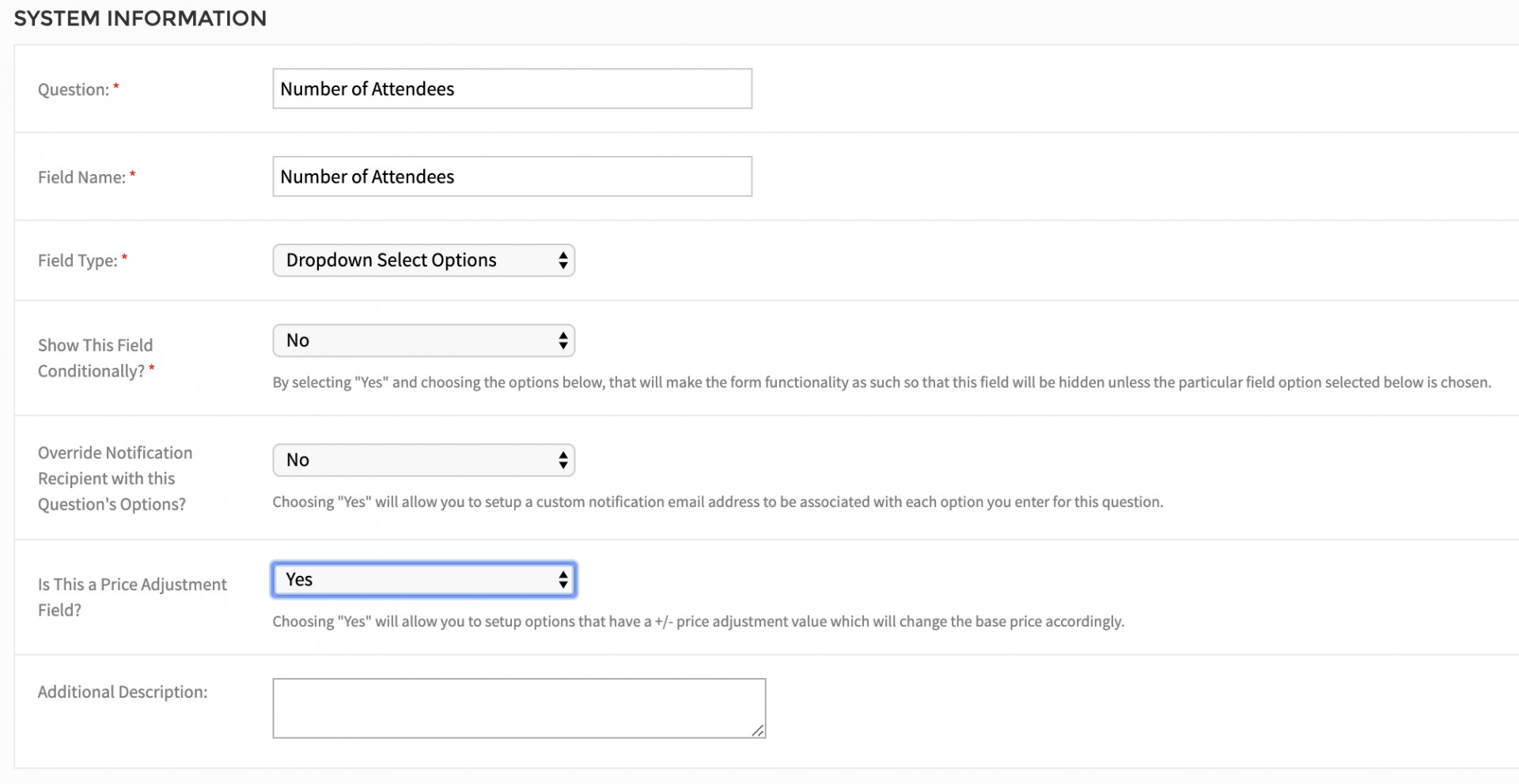Click the Additional Description text area
This screenshot has height=784, width=1519.
(519, 708)
